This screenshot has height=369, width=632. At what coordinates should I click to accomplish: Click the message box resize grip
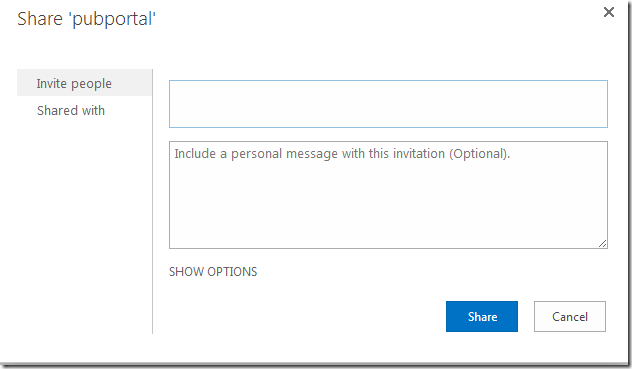pos(602,243)
